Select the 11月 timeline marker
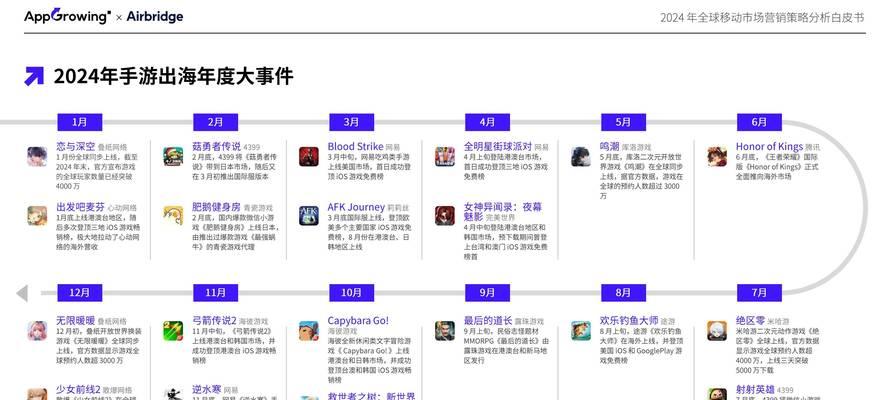 (216, 293)
